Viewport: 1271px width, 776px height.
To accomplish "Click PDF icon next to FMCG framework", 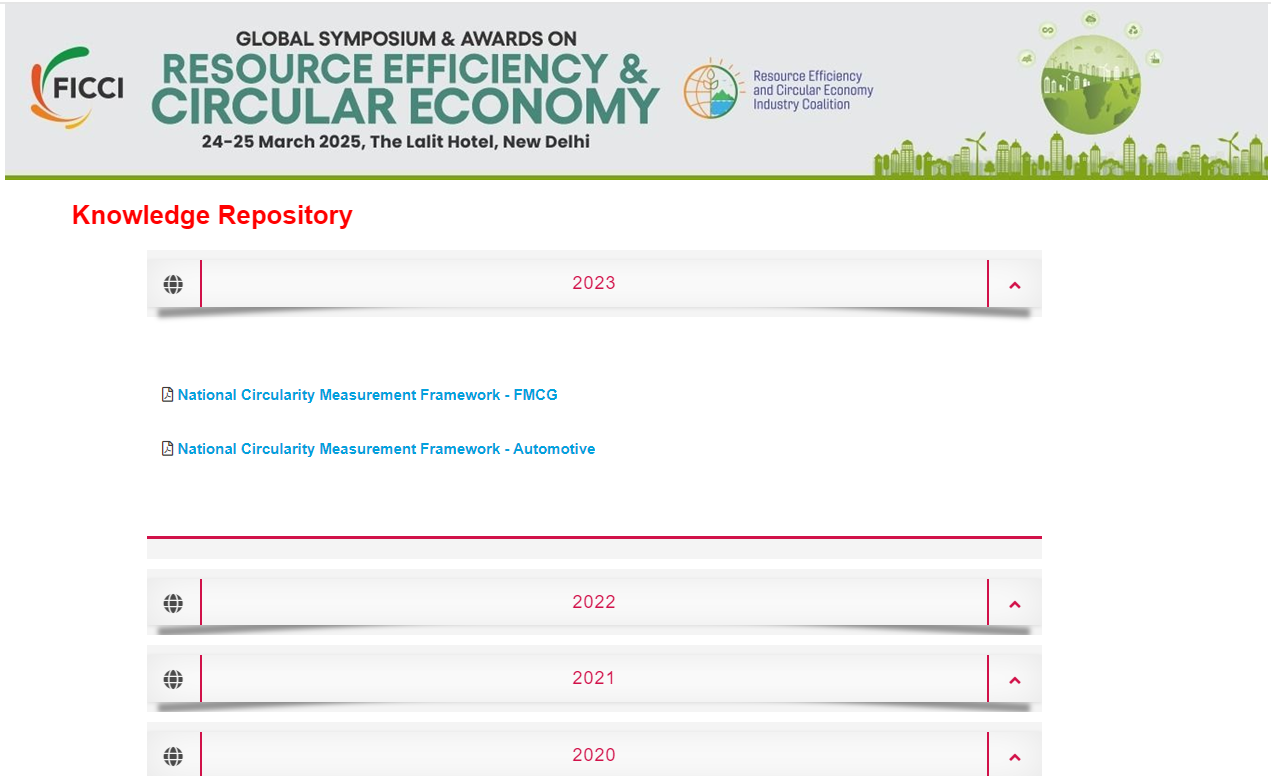I will (168, 395).
